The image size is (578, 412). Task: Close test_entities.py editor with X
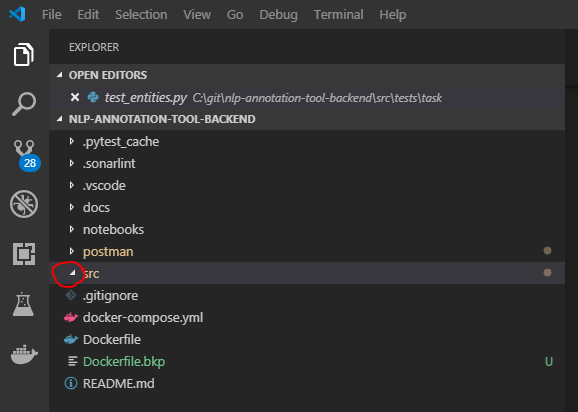pos(75,97)
